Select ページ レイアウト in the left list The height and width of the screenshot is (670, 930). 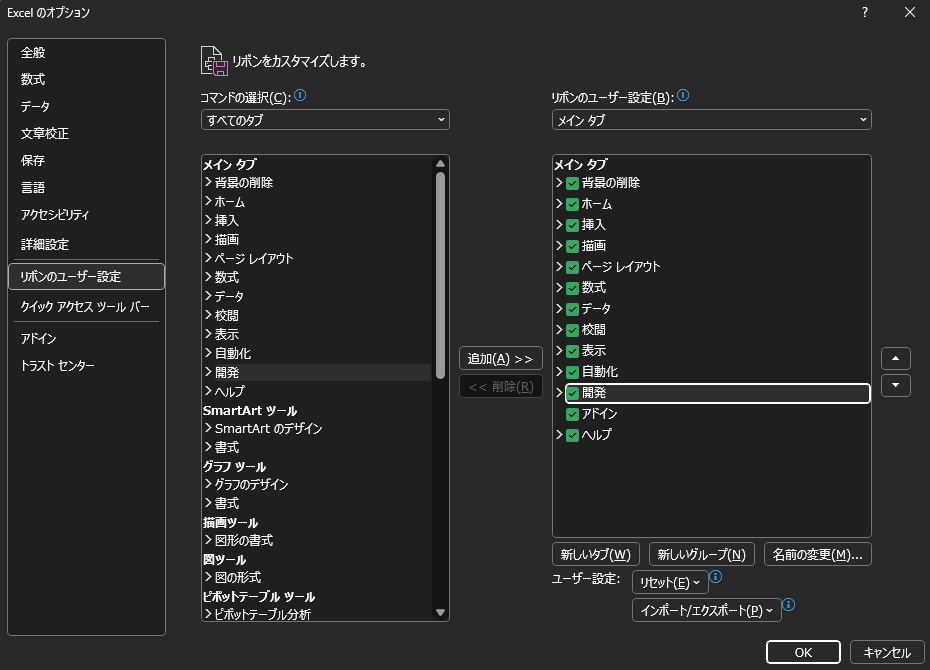(254, 258)
